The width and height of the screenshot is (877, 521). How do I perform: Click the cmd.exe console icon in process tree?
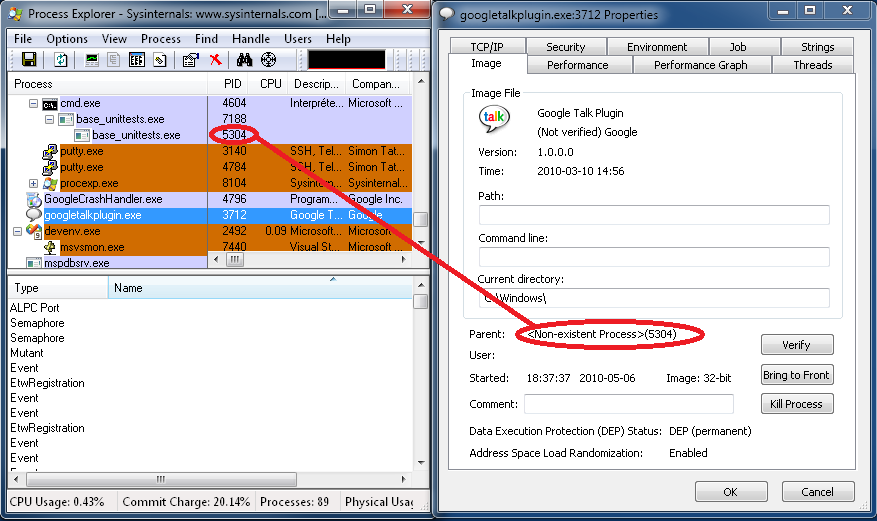click(x=50, y=104)
